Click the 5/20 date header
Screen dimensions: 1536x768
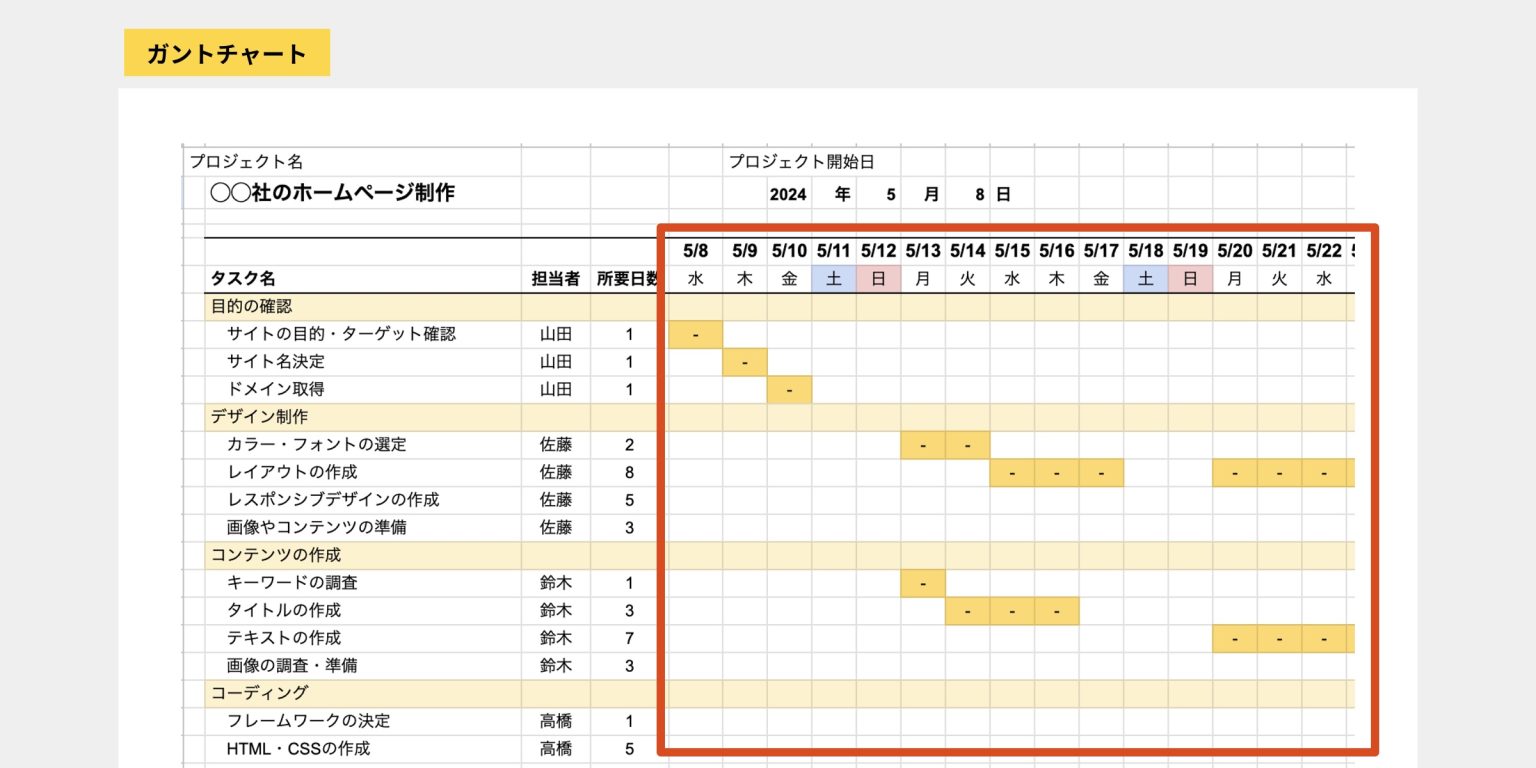1235,250
